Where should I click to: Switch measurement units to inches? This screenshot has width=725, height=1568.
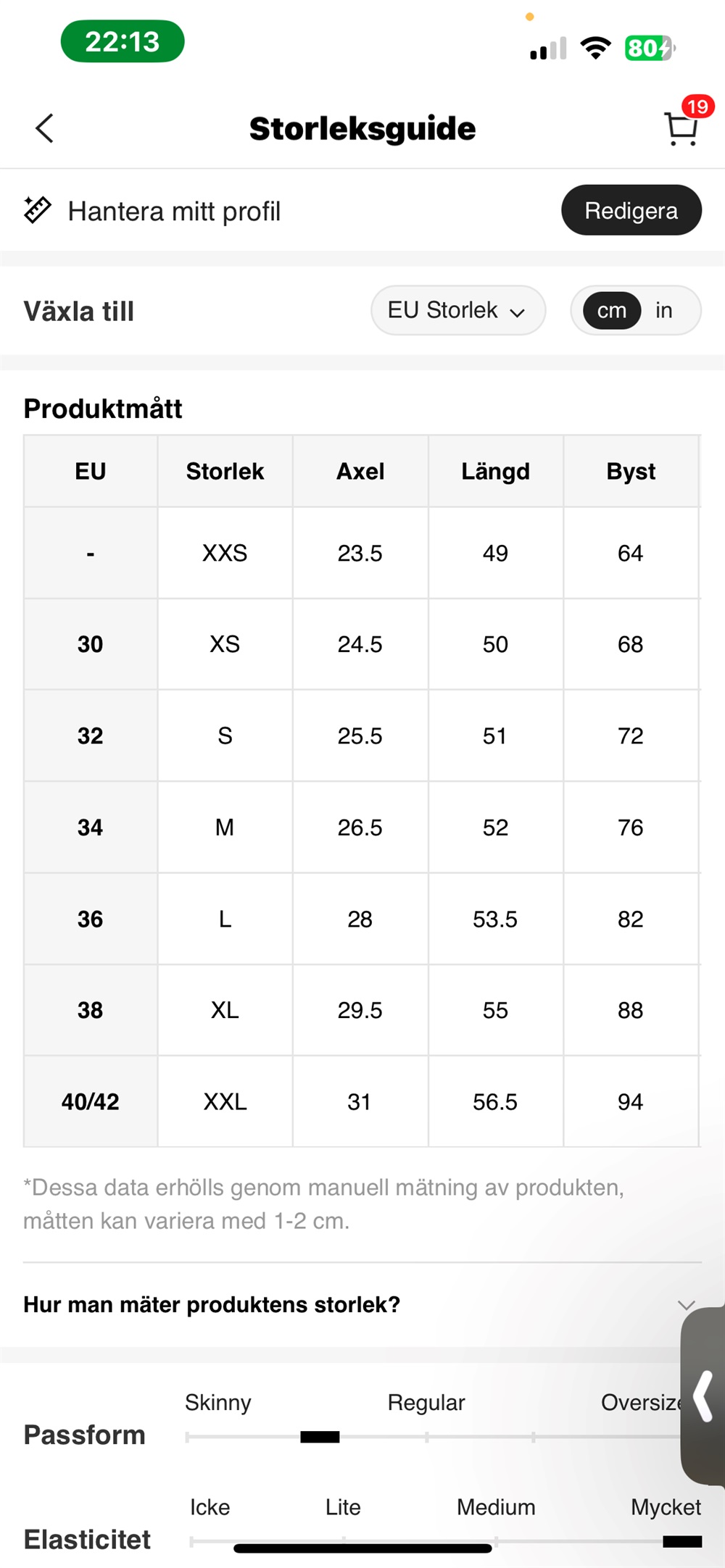663,311
